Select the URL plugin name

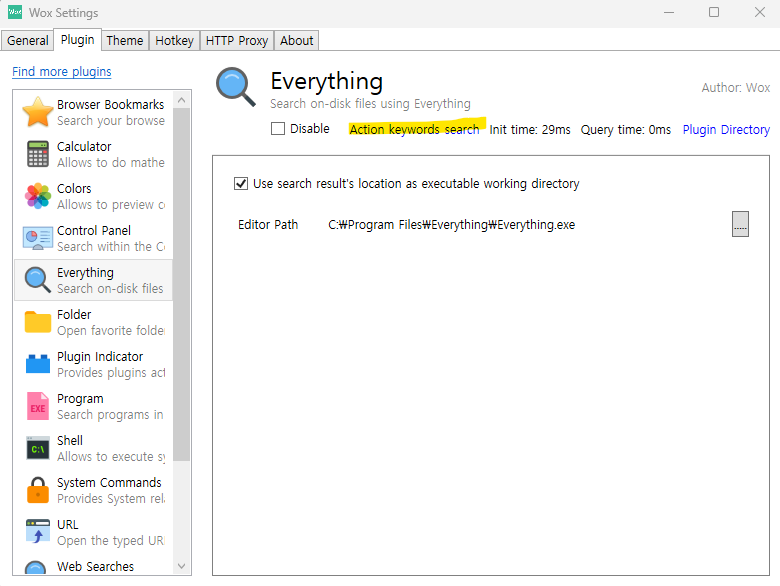[68, 524]
